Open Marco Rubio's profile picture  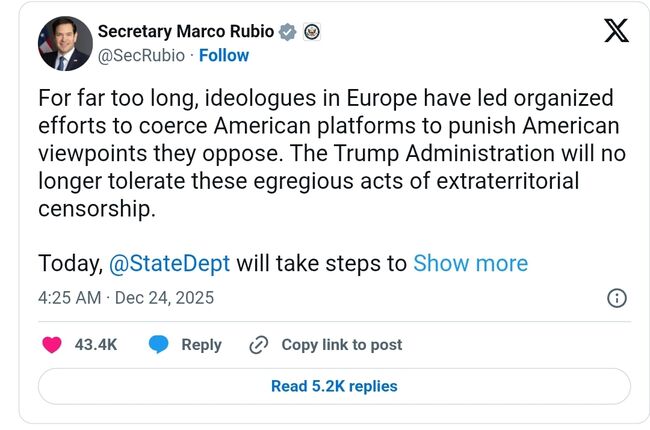(x=65, y=44)
